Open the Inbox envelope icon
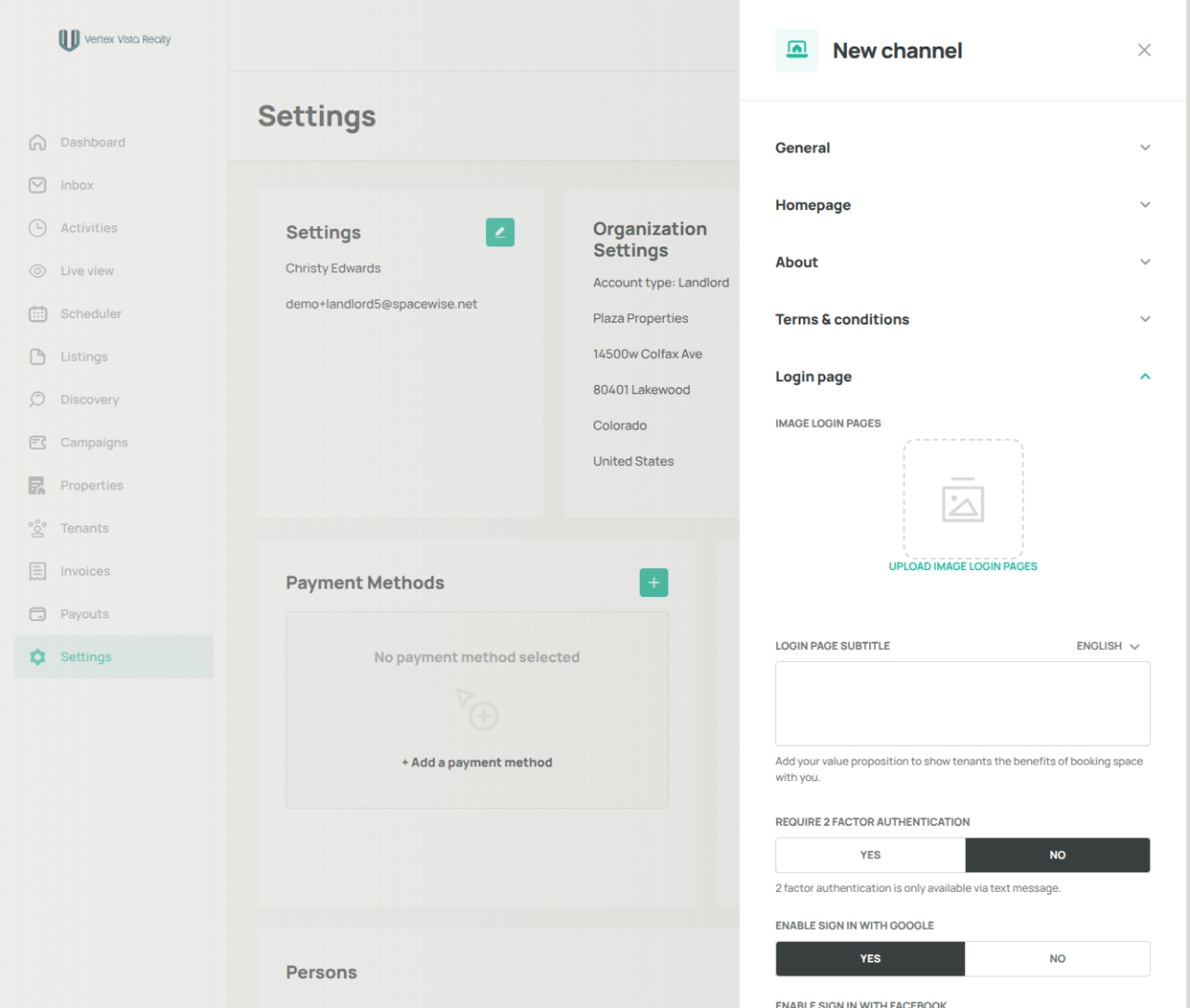Viewport: 1190px width, 1008px height. pos(37,185)
